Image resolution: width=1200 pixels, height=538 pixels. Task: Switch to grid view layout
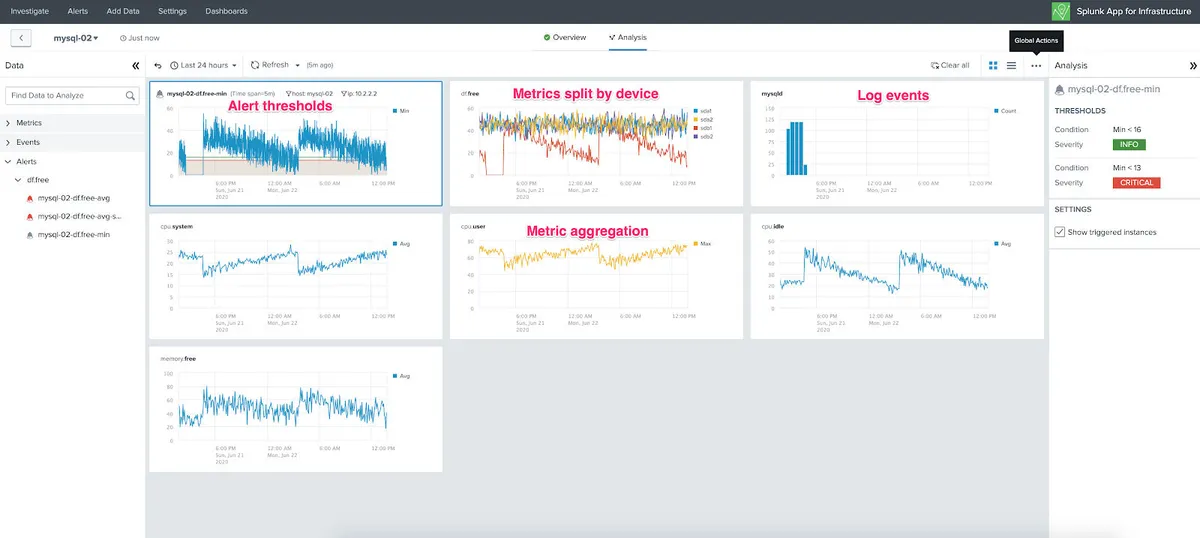pyautogui.click(x=993, y=65)
